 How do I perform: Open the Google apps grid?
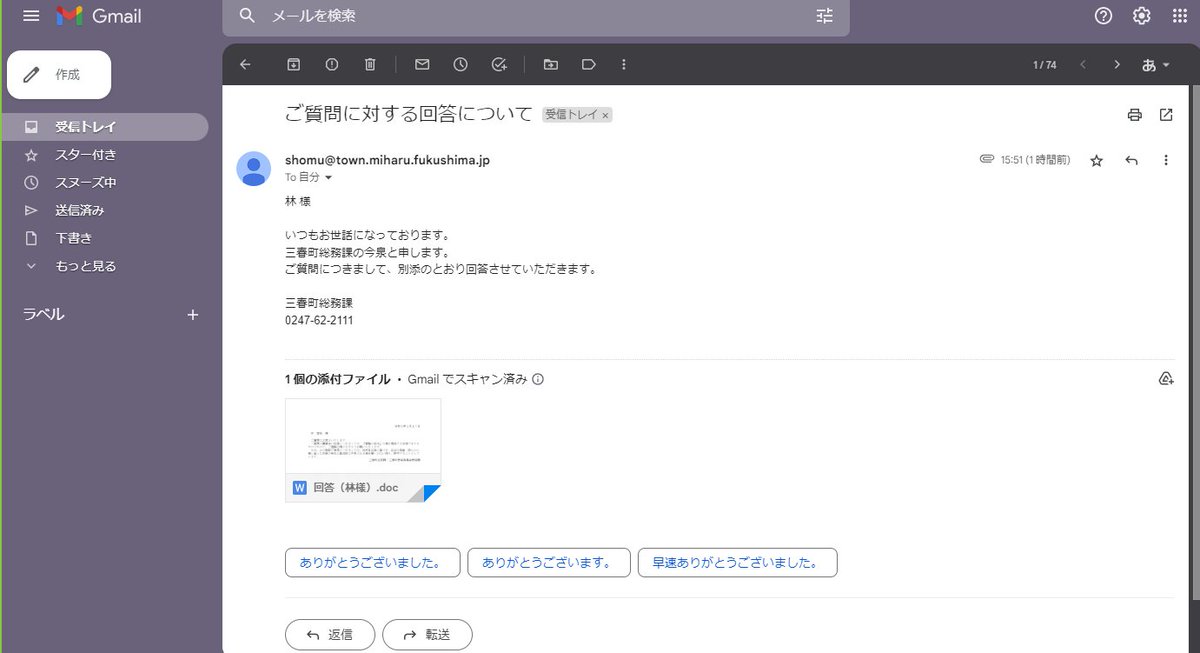pos(1180,16)
